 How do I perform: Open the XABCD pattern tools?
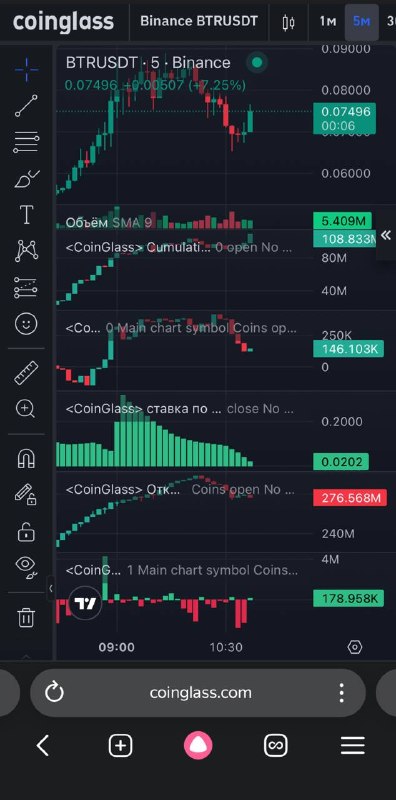[26, 251]
